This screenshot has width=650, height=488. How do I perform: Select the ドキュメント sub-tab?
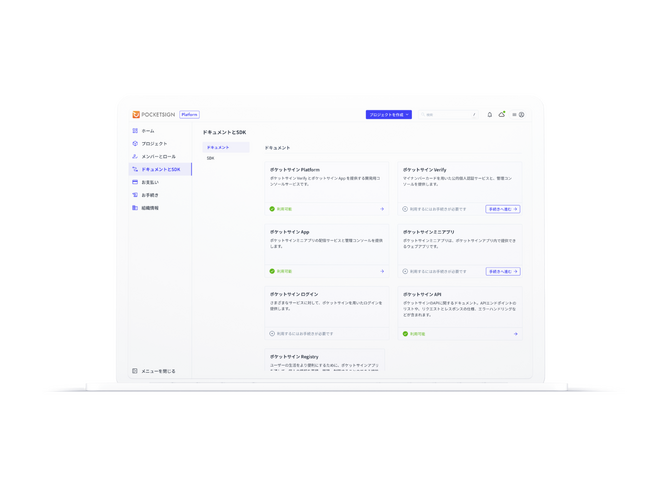[x=218, y=148]
